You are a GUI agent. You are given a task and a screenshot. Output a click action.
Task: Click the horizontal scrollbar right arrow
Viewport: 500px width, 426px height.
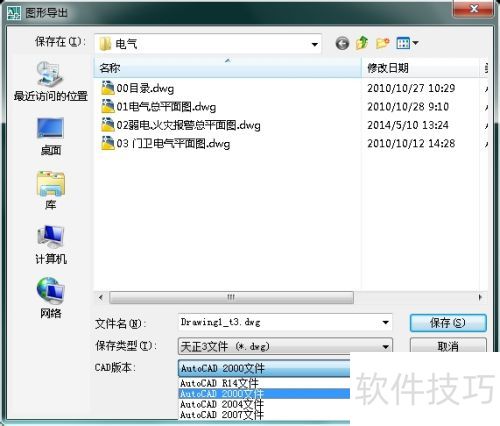pos(480,297)
